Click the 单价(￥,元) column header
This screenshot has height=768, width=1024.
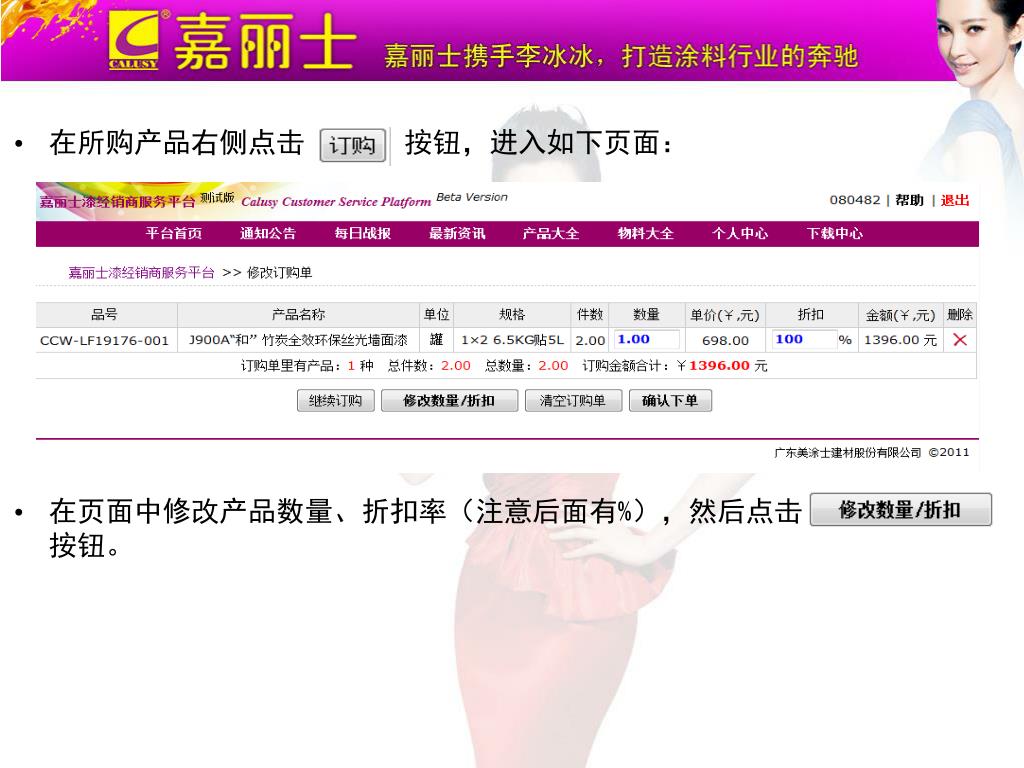coord(725,315)
